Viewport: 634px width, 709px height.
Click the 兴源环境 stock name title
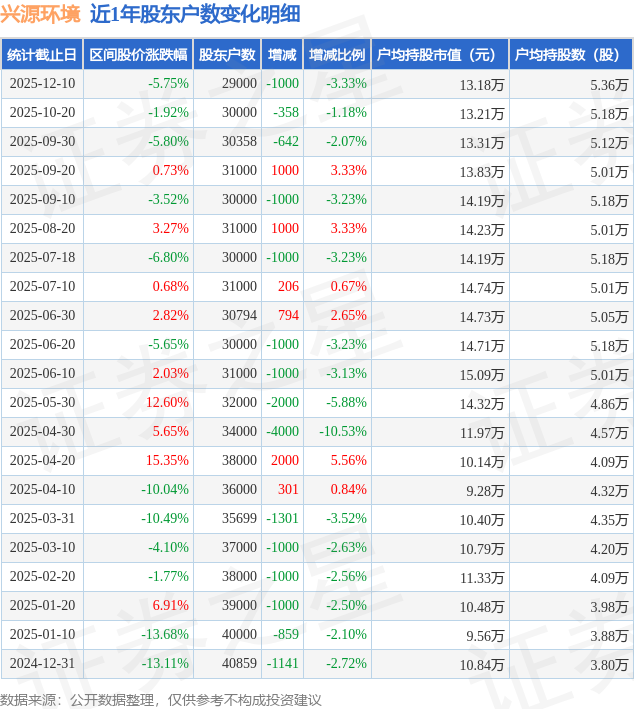tap(41, 14)
